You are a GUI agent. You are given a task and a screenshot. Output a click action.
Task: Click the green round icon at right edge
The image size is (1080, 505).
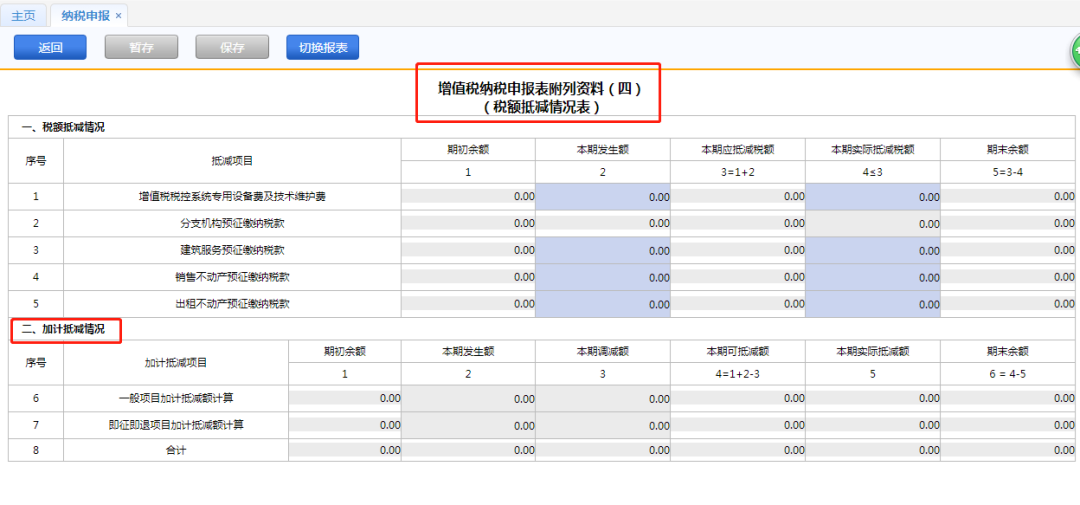pyautogui.click(x=1075, y=52)
